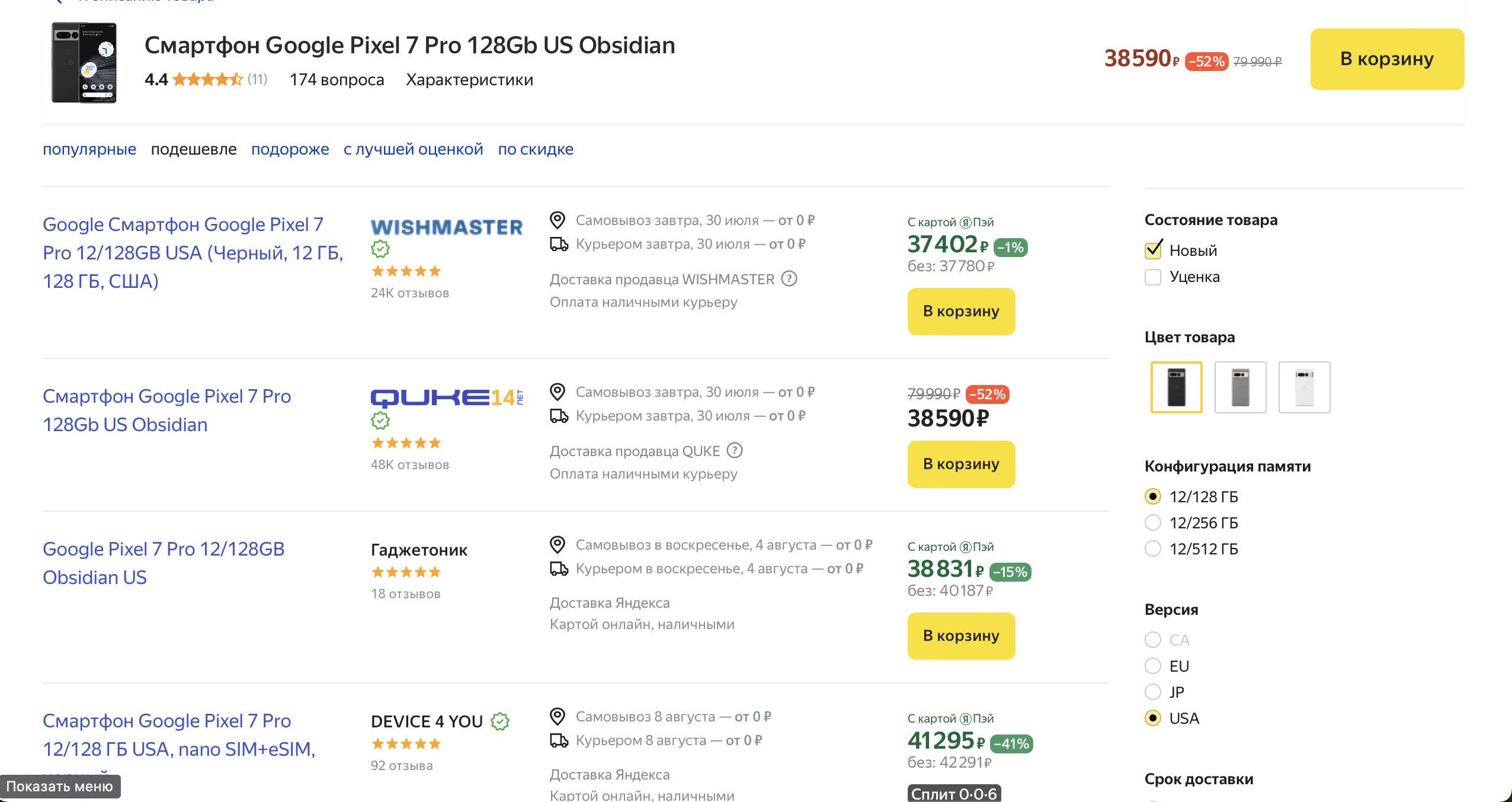Choose the EU version radio button
Viewport: 1512px width, 802px height.
click(x=1153, y=666)
